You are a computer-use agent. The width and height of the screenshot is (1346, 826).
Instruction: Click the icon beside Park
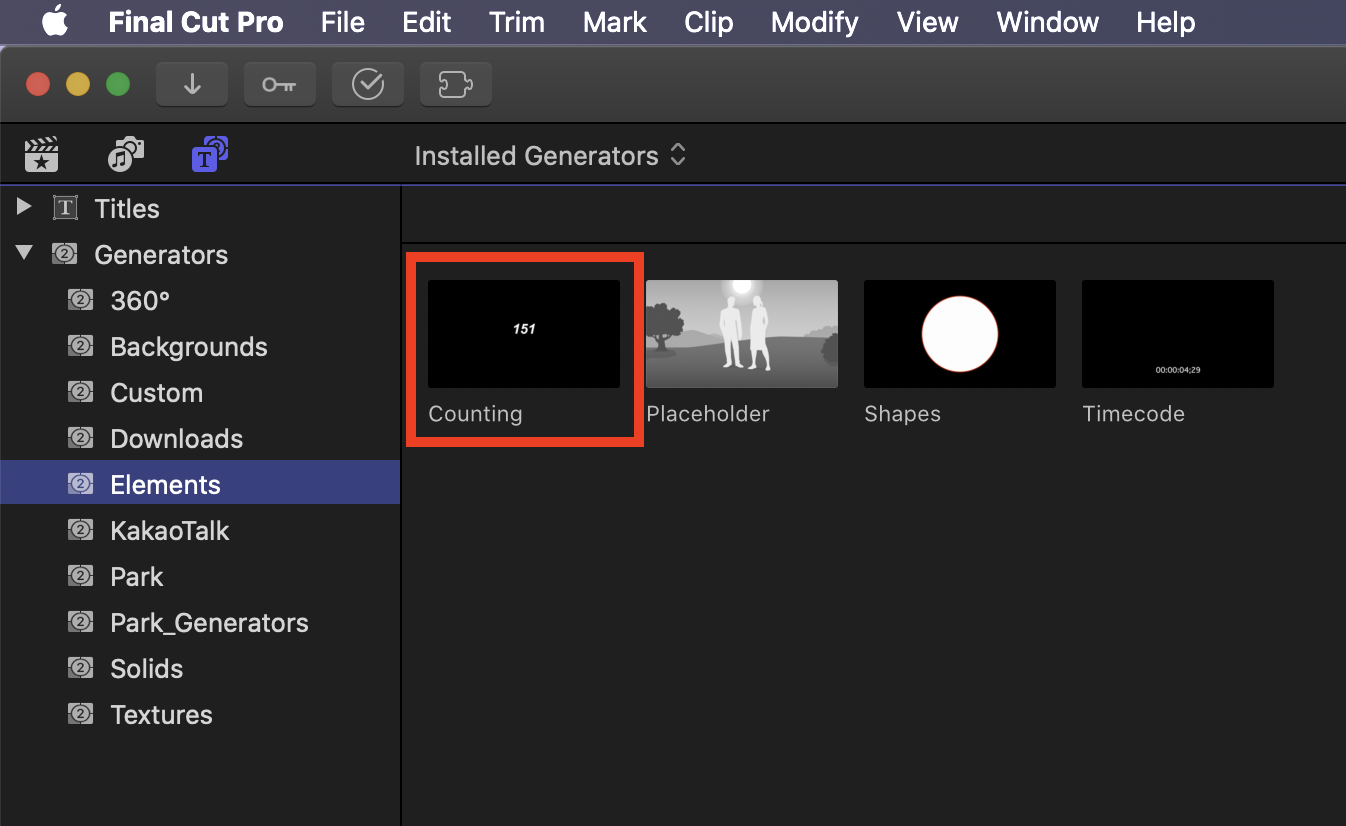click(x=81, y=576)
